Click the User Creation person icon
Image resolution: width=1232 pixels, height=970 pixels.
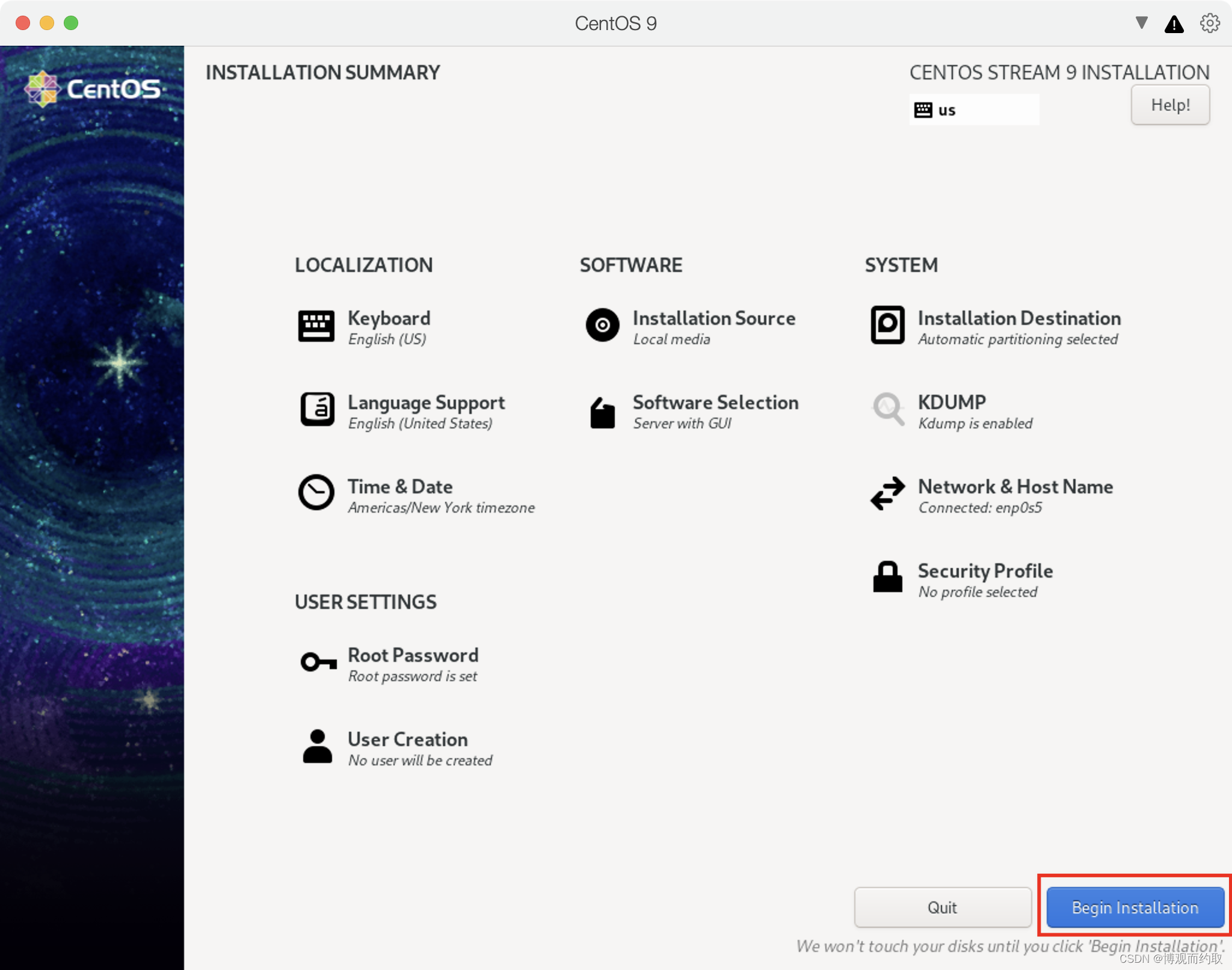click(317, 746)
